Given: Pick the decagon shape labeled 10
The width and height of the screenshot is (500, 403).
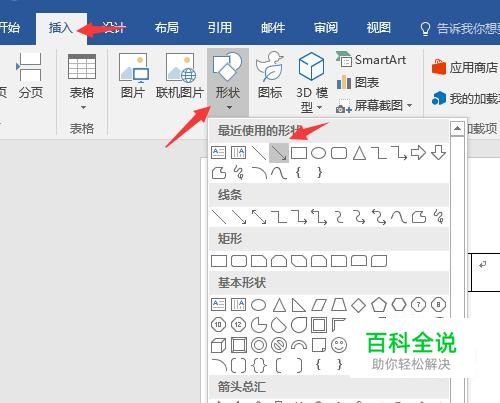Looking at the screenshot, I should (x=219, y=325).
